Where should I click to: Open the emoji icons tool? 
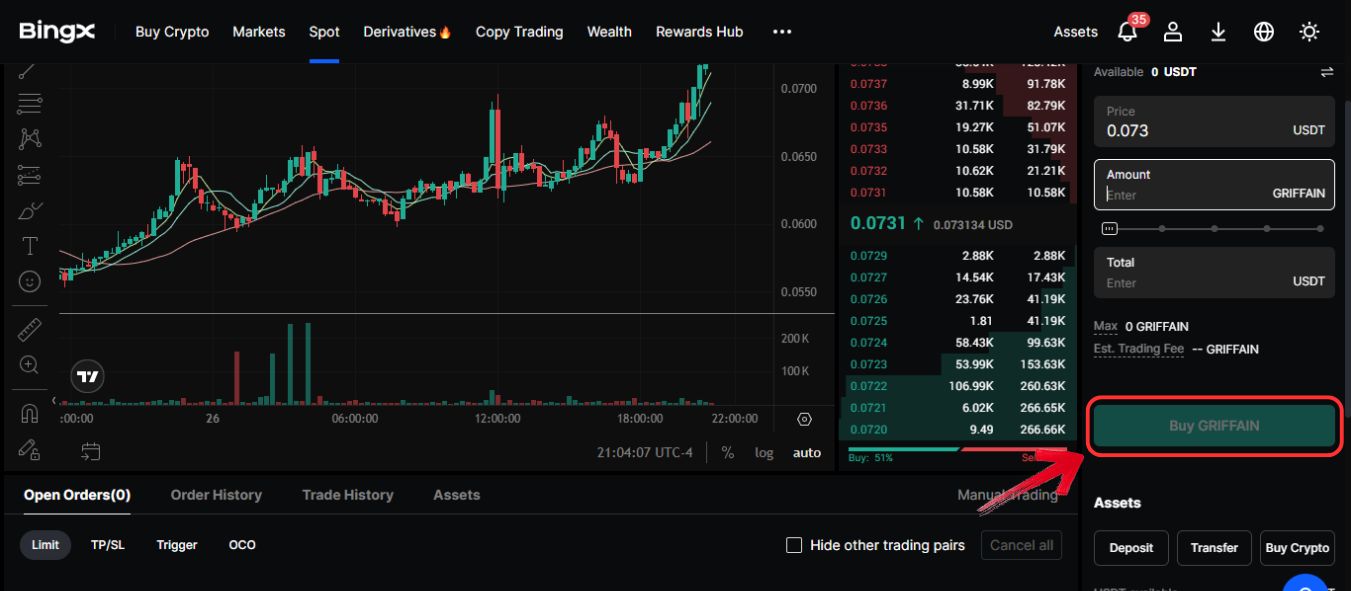pyautogui.click(x=30, y=282)
